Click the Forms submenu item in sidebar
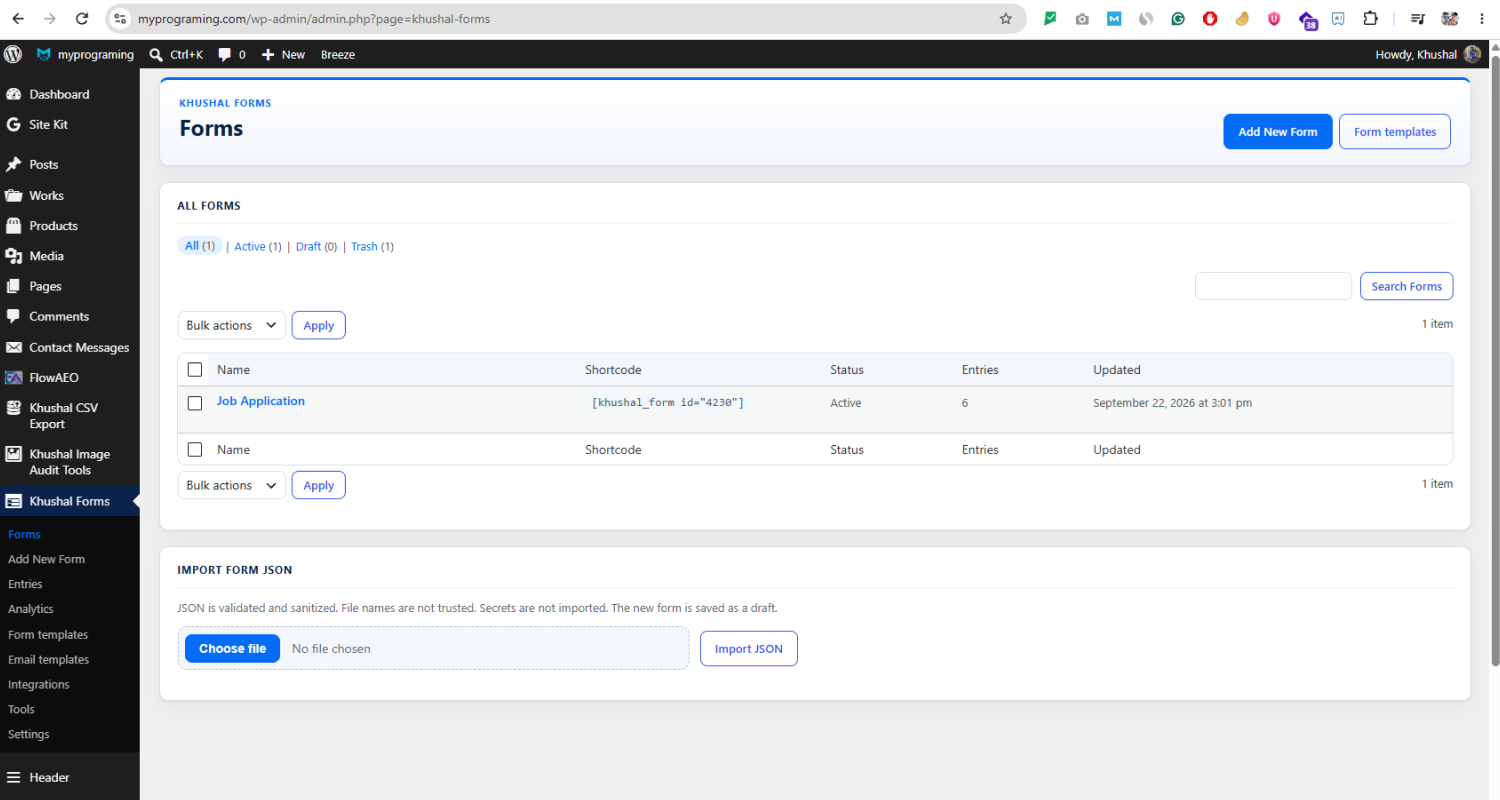The height and width of the screenshot is (800, 1500). tap(24, 534)
